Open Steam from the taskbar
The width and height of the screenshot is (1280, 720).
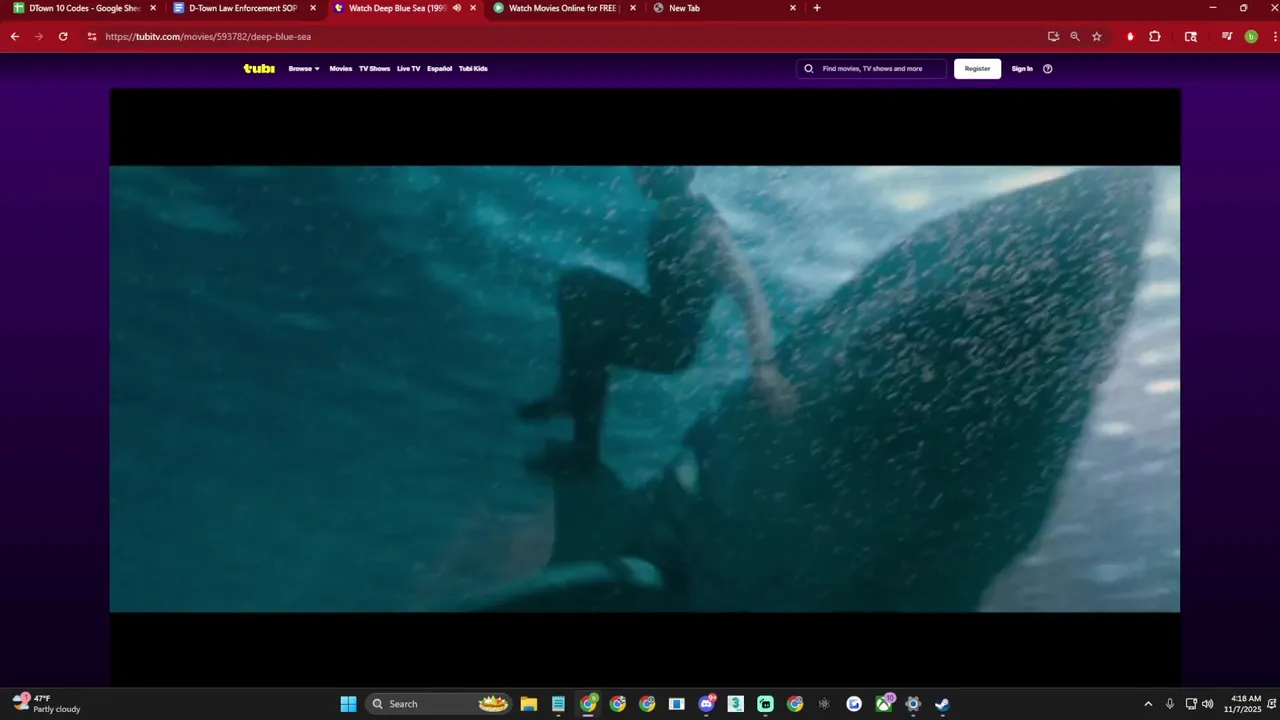pos(942,704)
